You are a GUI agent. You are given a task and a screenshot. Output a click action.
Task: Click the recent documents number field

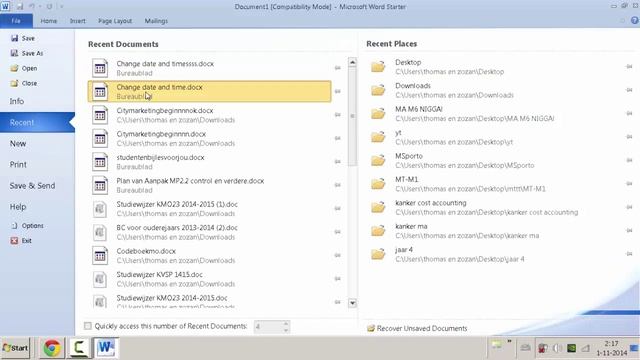click(x=268, y=327)
